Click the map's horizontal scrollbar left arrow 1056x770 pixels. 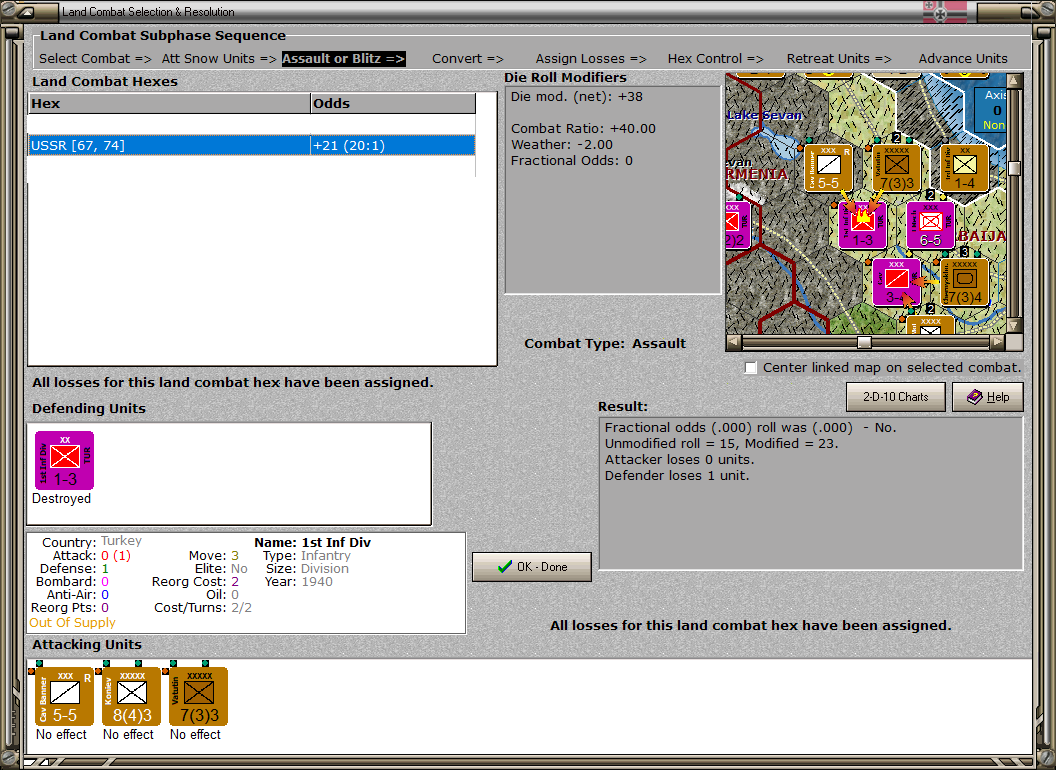734,342
